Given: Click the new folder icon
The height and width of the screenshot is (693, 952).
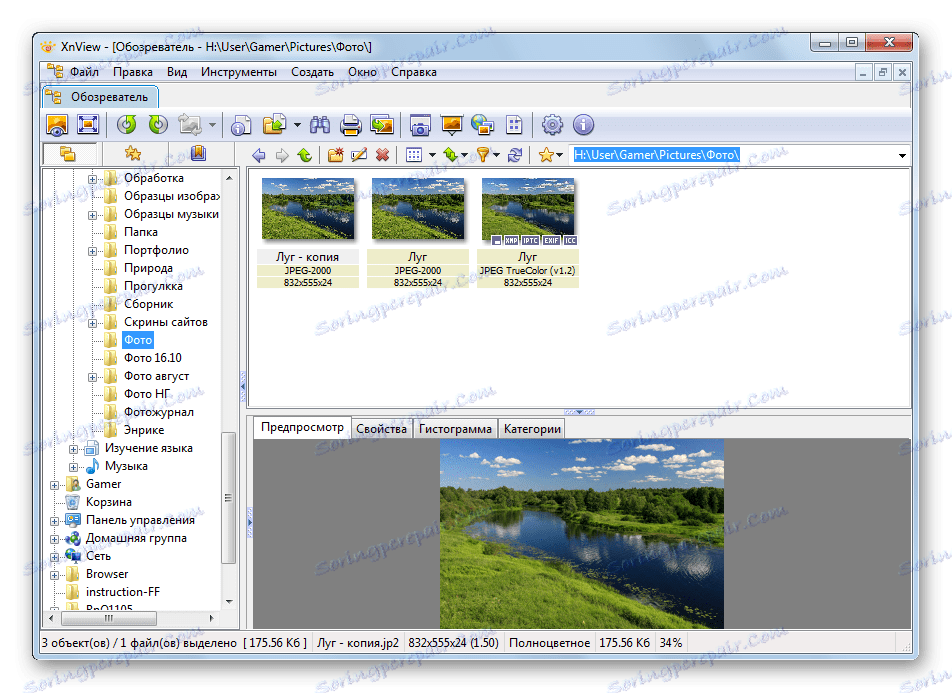Looking at the screenshot, I should [x=335, y=155].
